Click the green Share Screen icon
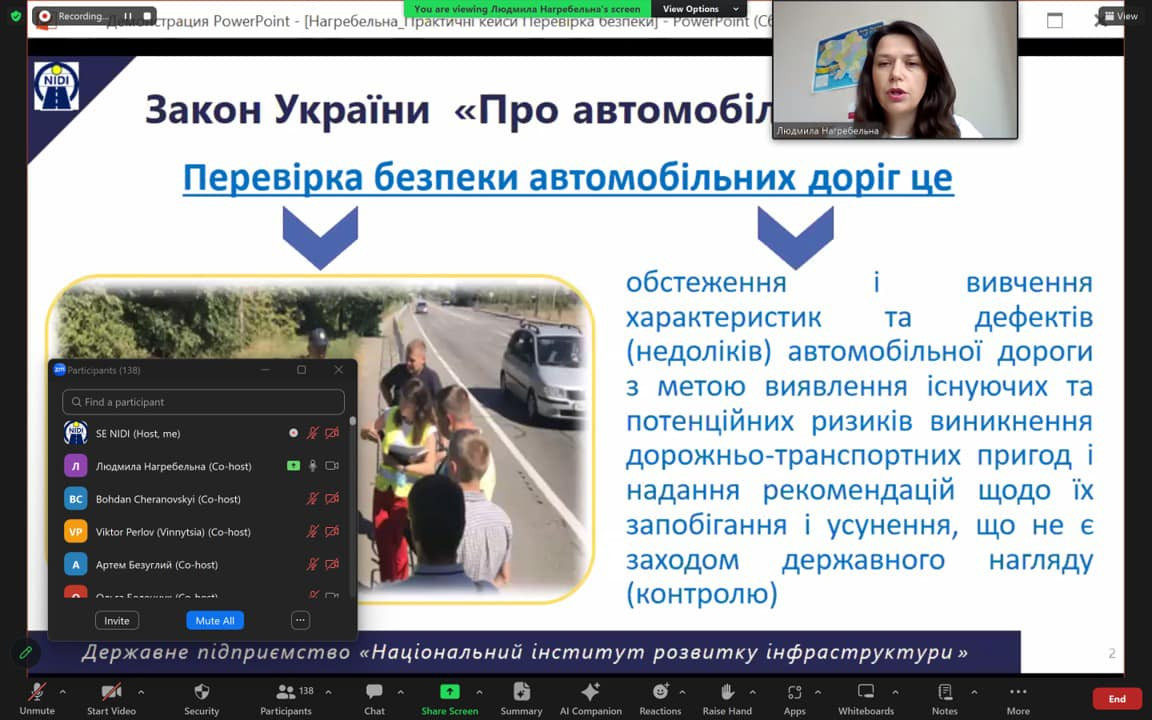The image size is (1152, 720). coord(449,692)
